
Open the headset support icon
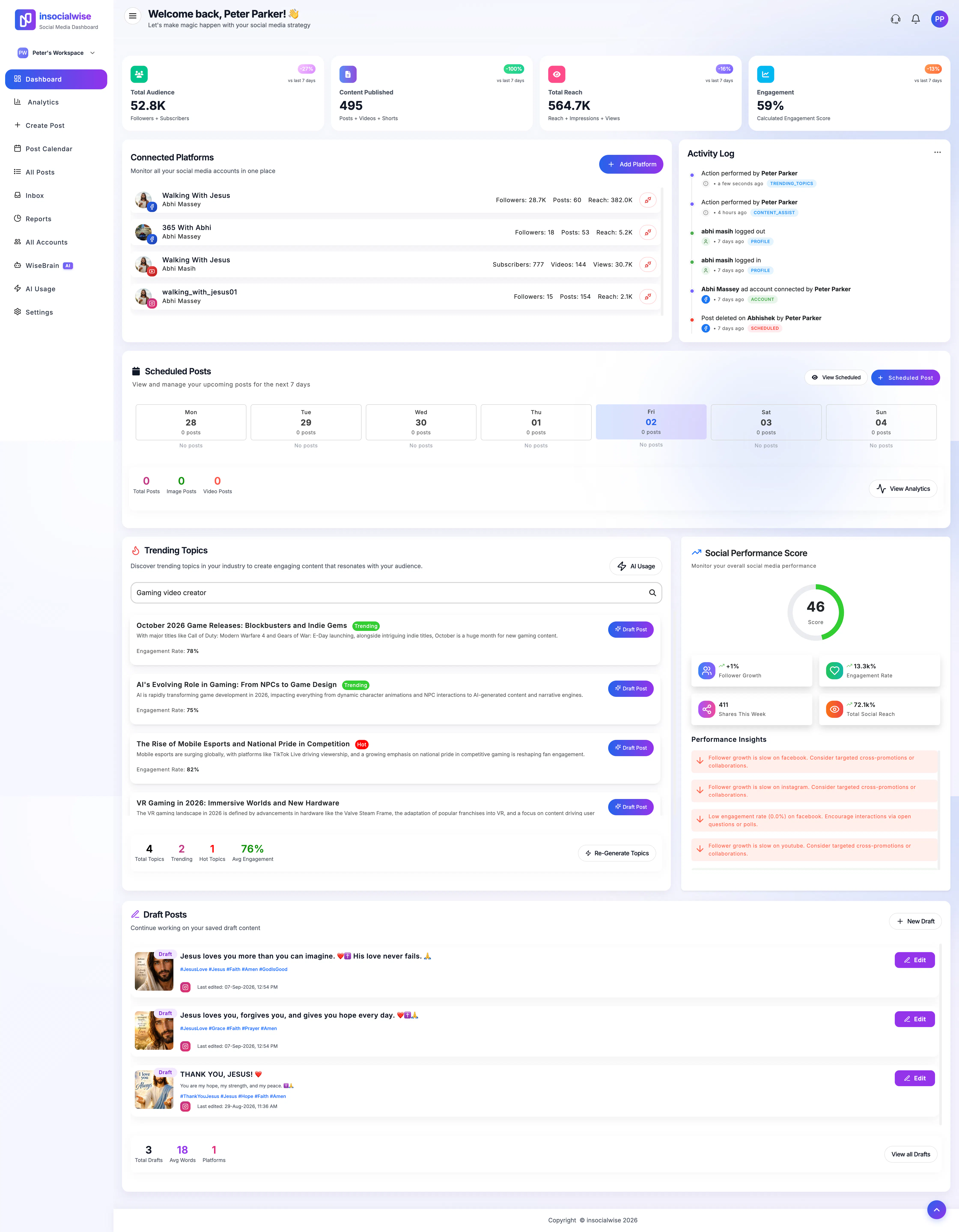[895, 19]
